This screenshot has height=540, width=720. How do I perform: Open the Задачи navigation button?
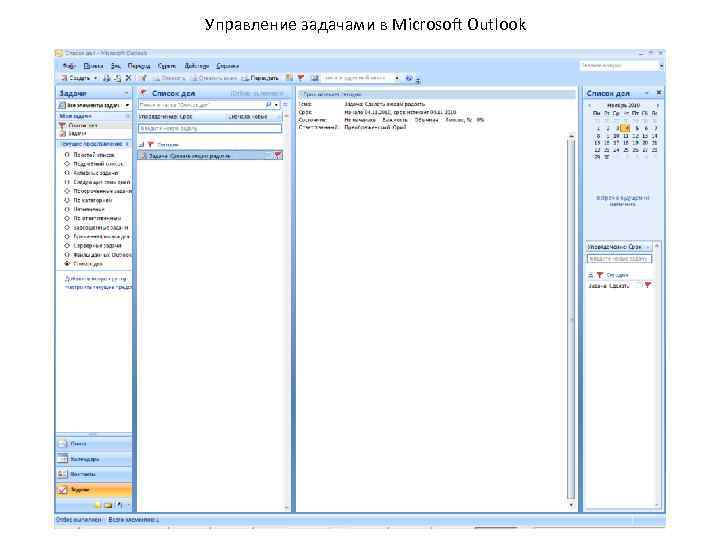(x=94, y=490)
